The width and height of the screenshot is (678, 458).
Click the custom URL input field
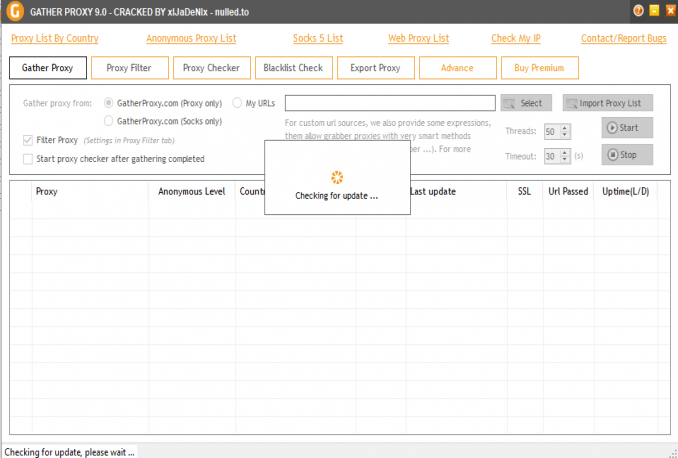coord(390,103)
